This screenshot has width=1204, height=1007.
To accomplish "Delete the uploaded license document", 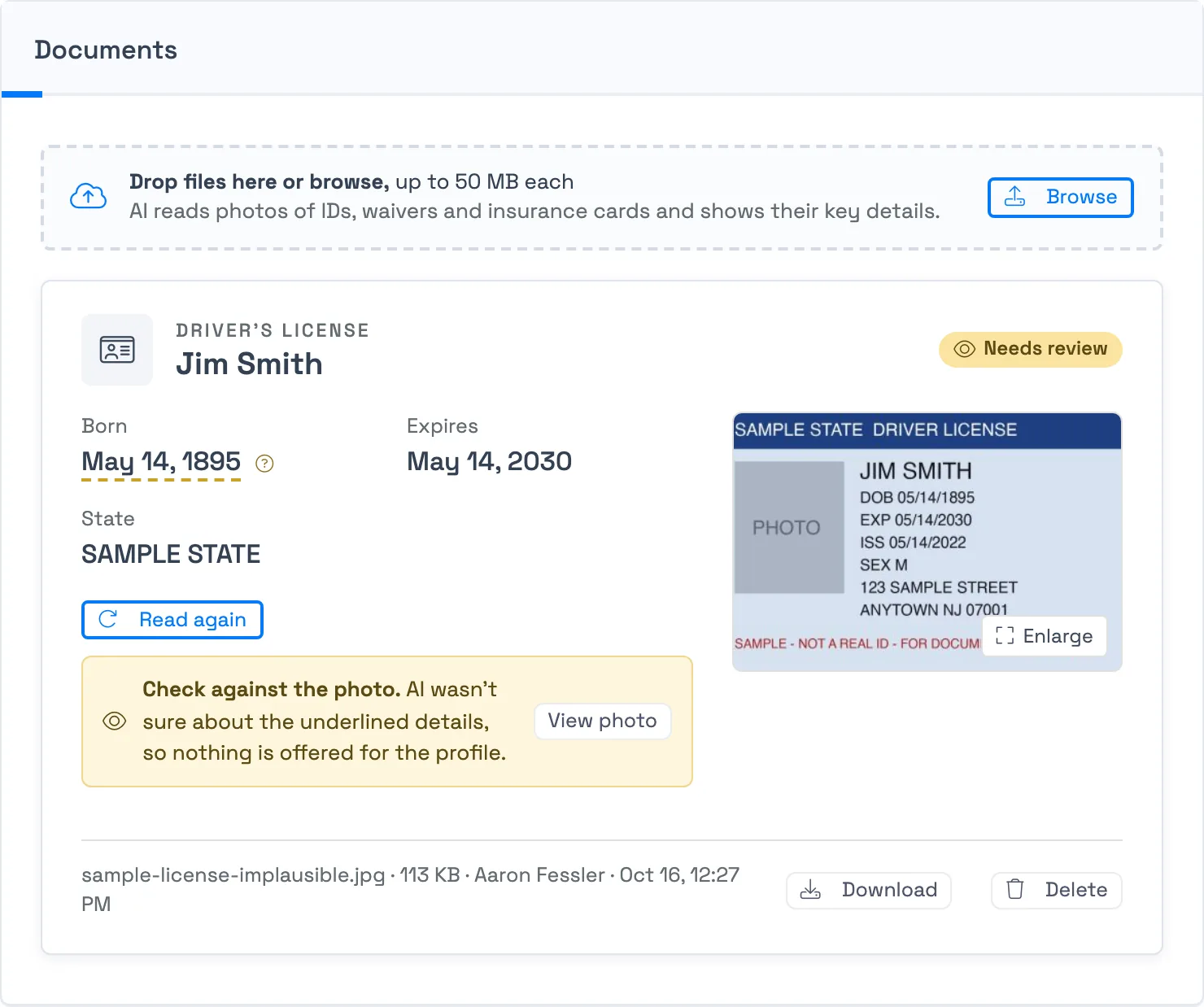I will 1056,890.
